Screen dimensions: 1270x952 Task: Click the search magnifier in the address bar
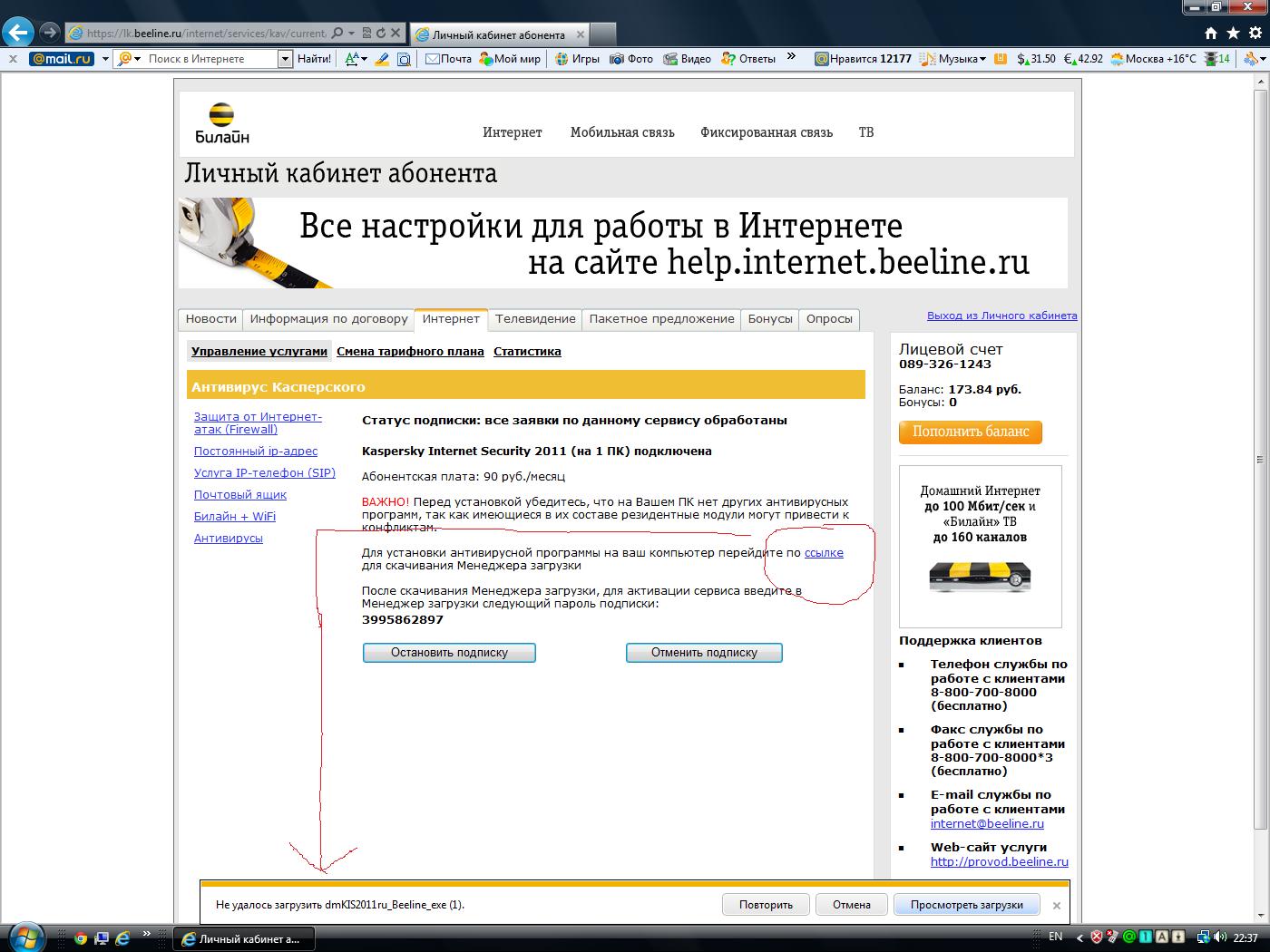click(337, 33)
